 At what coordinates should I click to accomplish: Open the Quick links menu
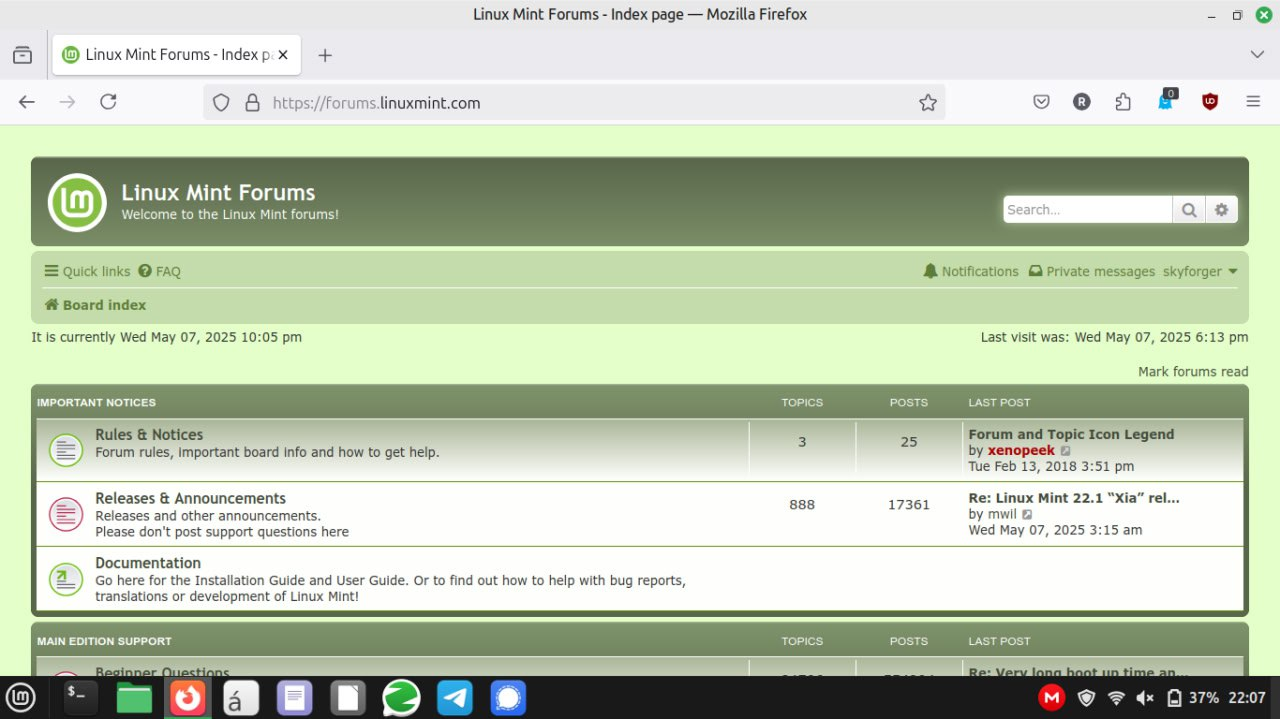(x=87, y=271)
